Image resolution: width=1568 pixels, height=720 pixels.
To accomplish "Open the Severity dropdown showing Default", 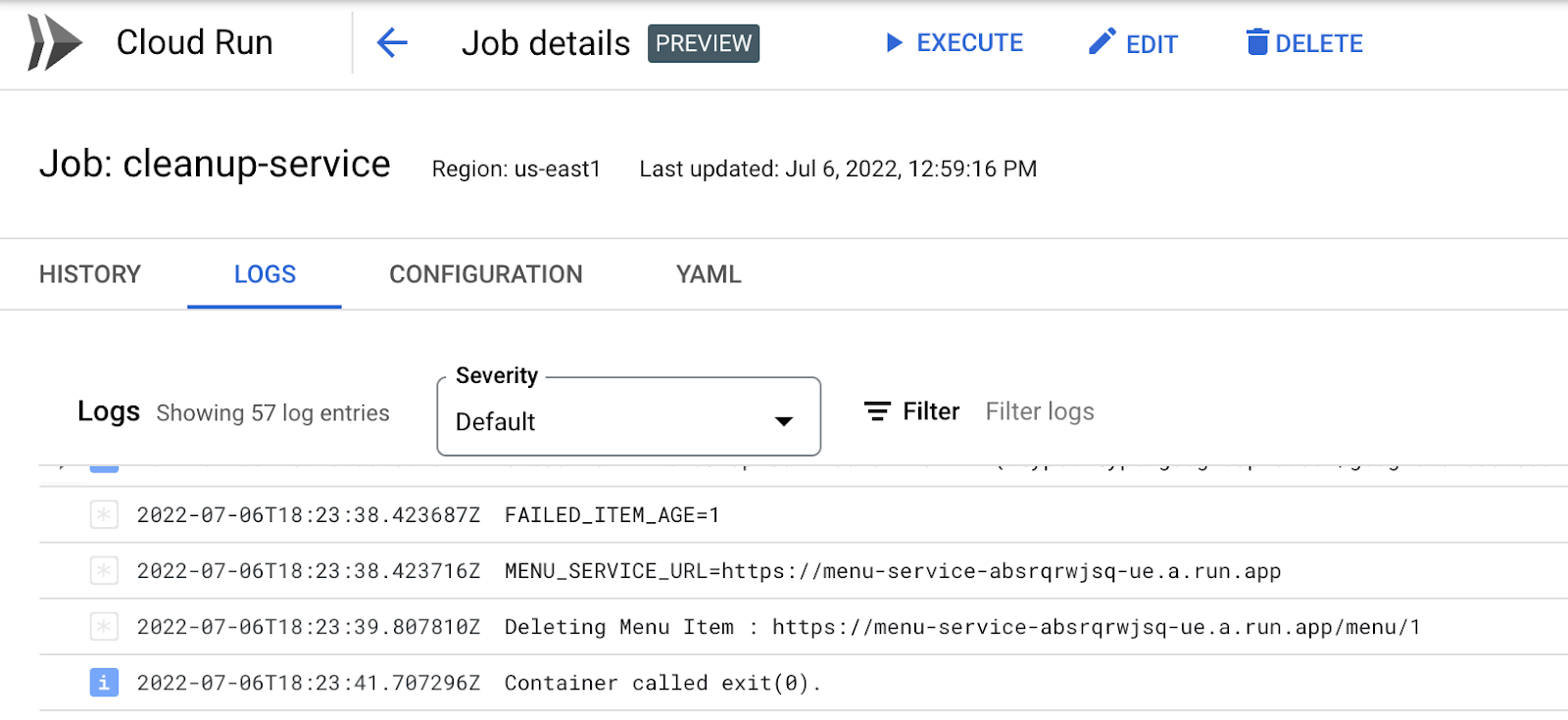I will (628, 421).
